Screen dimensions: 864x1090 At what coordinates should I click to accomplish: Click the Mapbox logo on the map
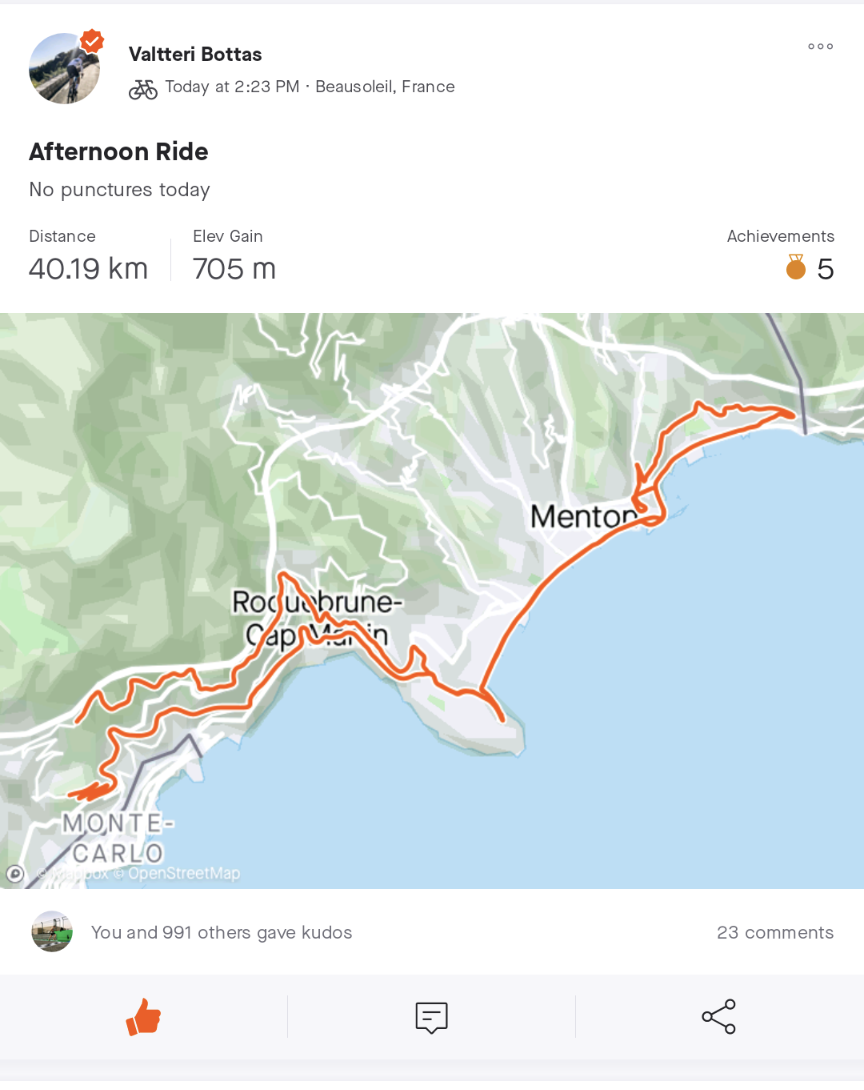(15, 874)
